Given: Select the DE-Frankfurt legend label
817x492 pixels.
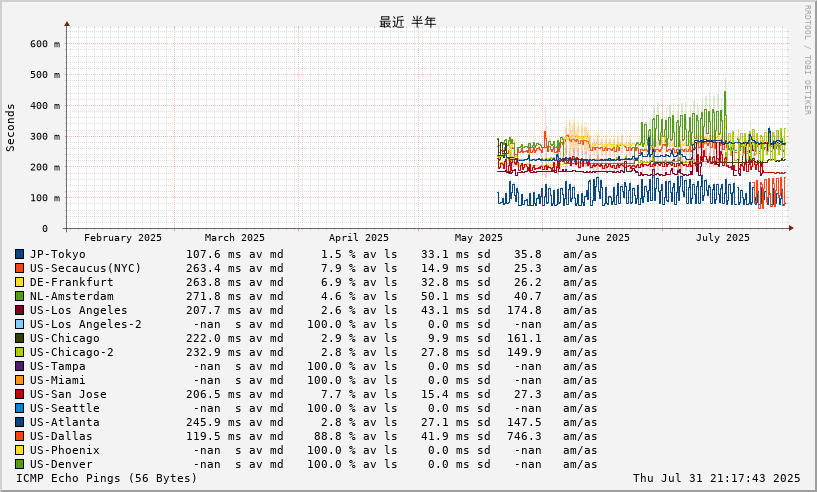Looking at the screenshot, I should point(71,282).
